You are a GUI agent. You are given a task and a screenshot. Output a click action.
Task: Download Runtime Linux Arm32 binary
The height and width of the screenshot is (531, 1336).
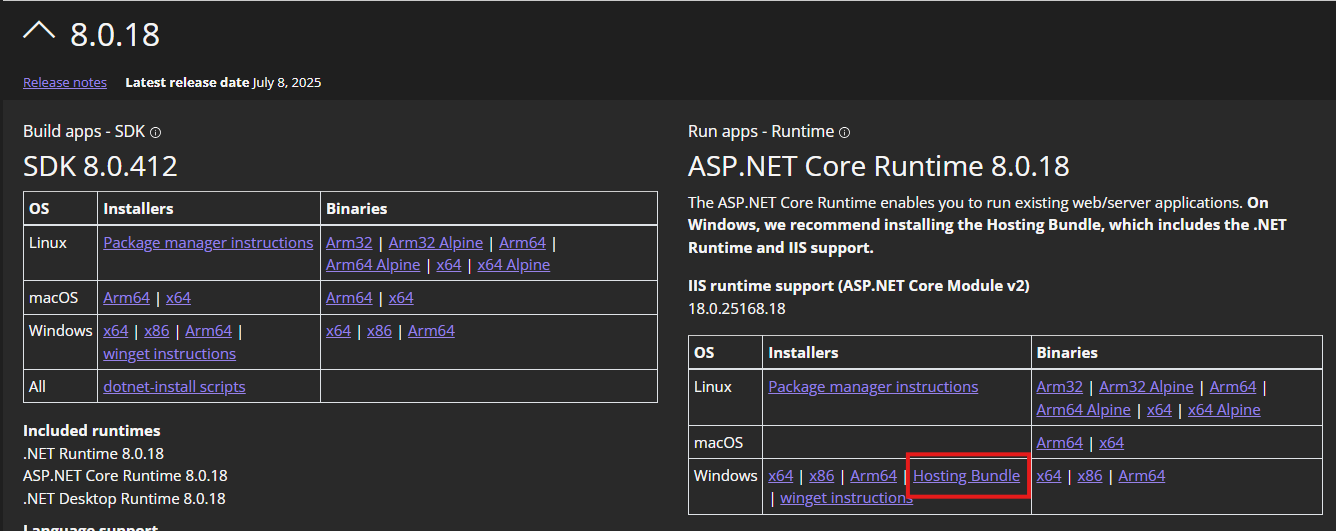(1060, 386)
